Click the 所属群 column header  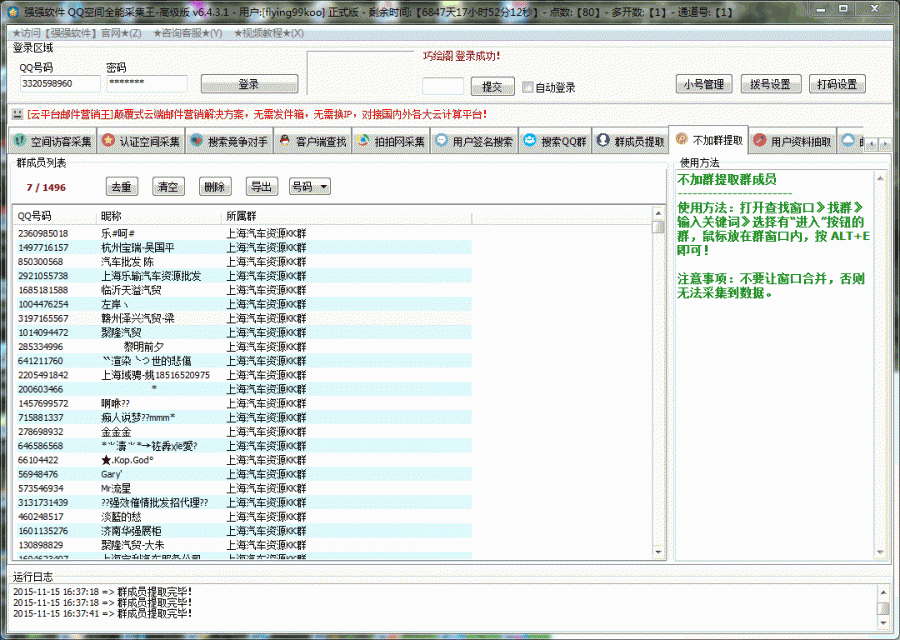[347, 216]
